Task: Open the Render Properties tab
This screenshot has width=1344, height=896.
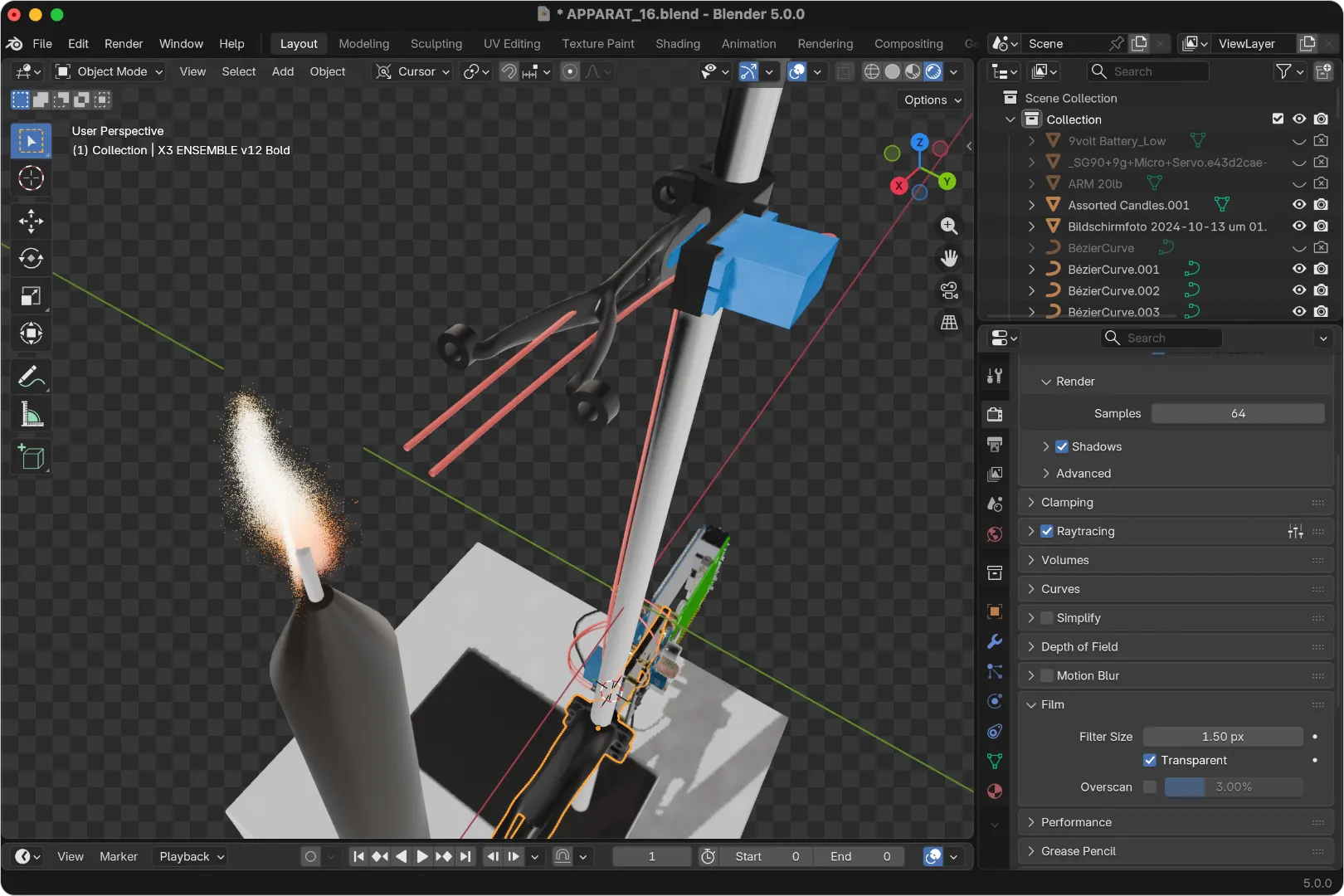Action: tap(995, 414)
